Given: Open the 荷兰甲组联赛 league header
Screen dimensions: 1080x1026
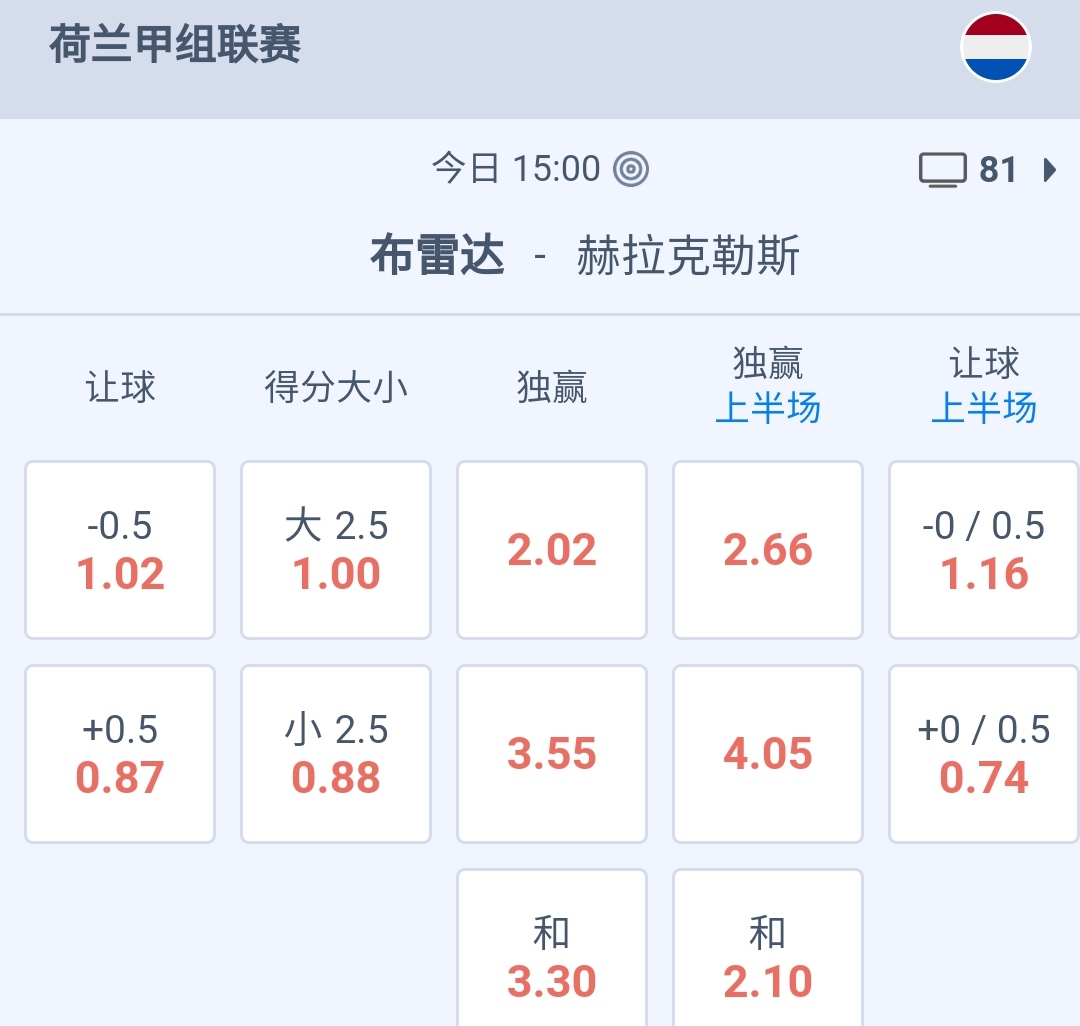Looking at the screenshot, I should tap(175, 46).
